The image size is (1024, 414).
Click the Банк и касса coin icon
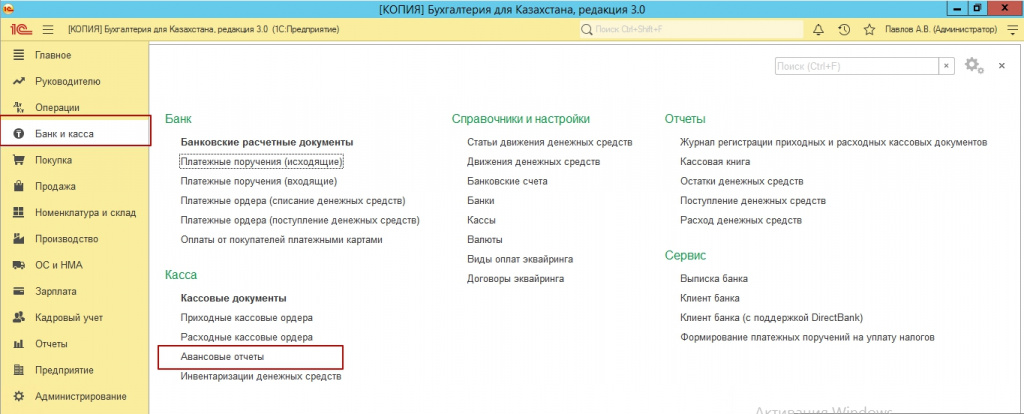19,134
